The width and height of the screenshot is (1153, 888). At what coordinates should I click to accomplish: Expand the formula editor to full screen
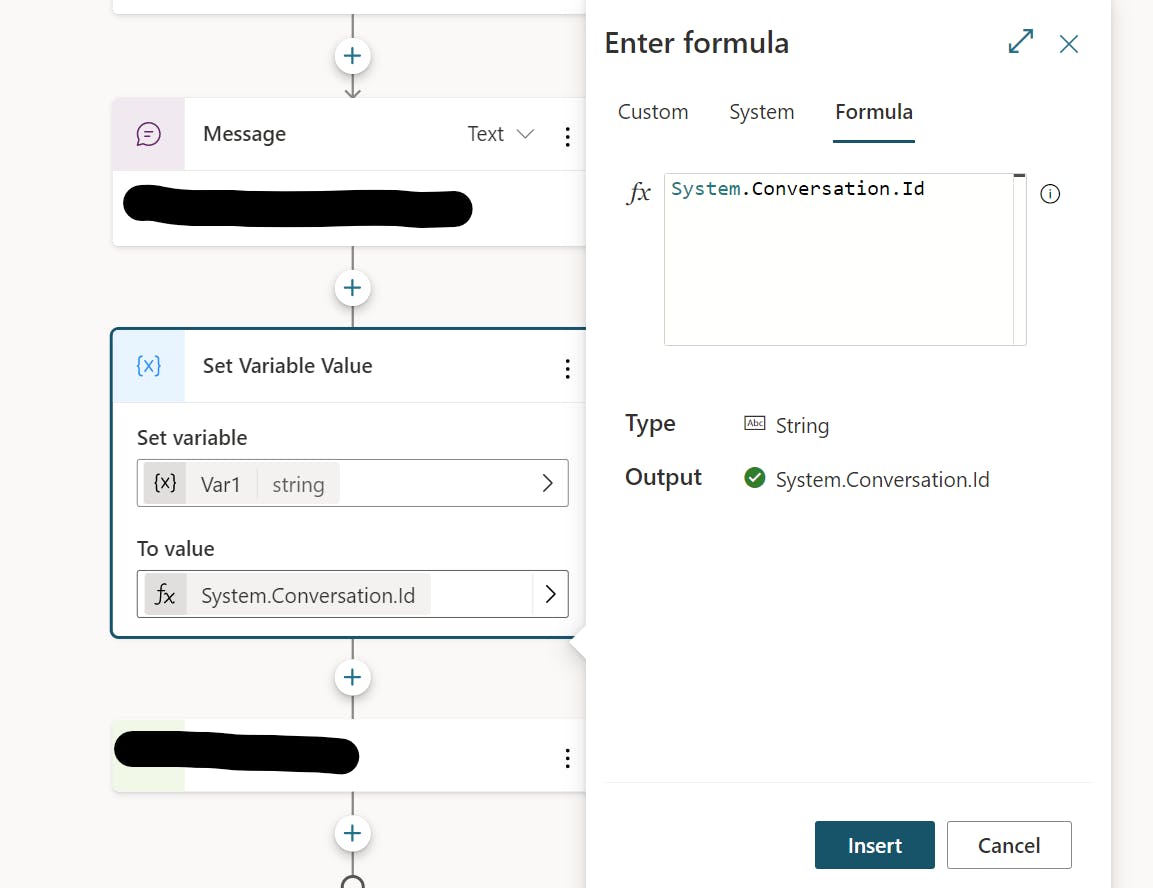1019,42
